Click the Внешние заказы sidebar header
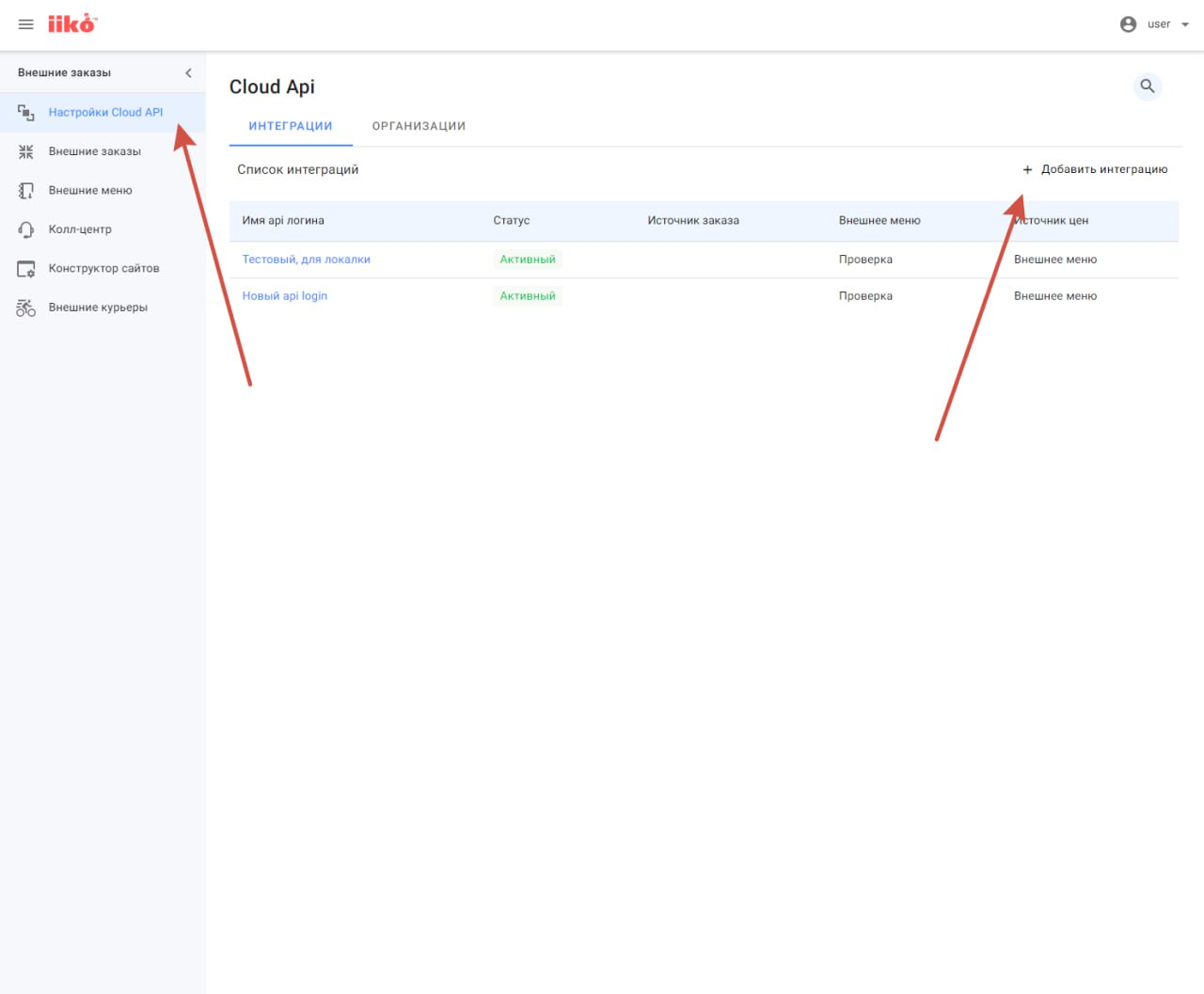 click(64, 72)
